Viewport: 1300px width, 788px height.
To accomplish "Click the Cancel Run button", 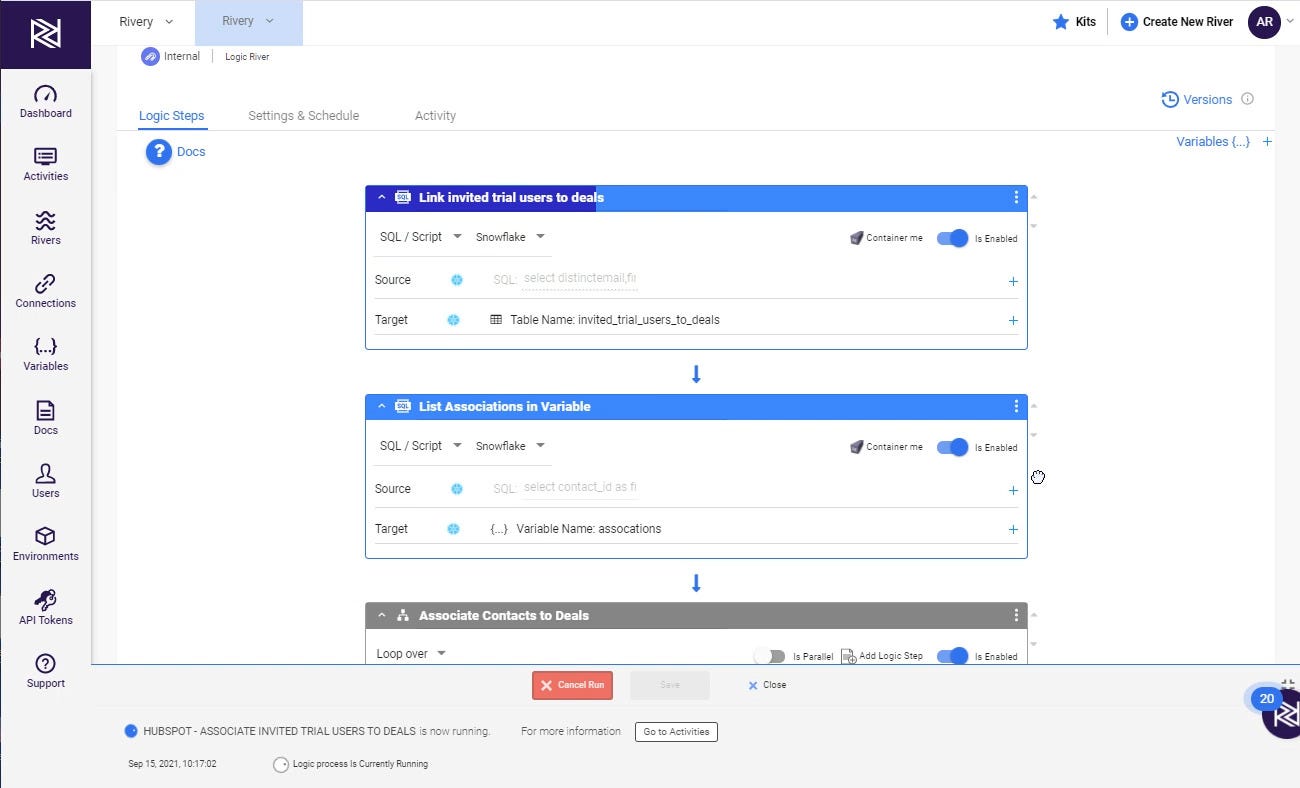I will click(572, 685).
